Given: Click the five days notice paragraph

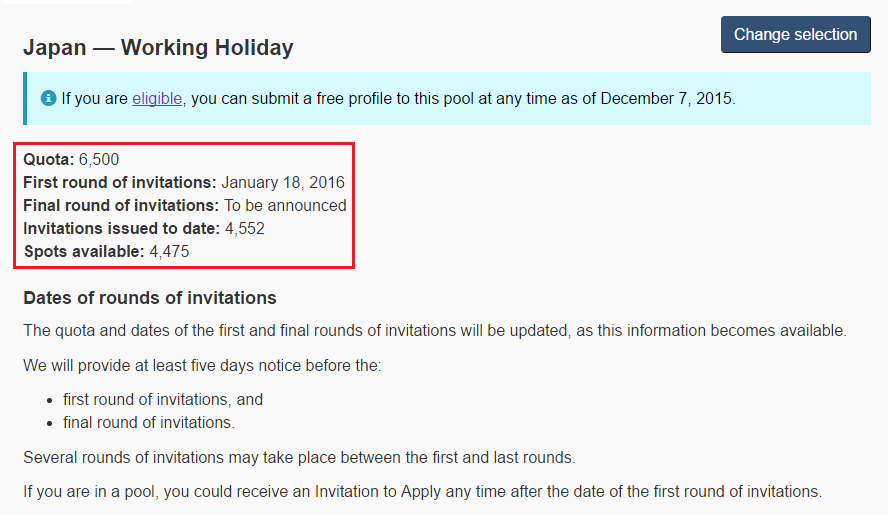Looking at the screenshot, I should click(202, 365).
